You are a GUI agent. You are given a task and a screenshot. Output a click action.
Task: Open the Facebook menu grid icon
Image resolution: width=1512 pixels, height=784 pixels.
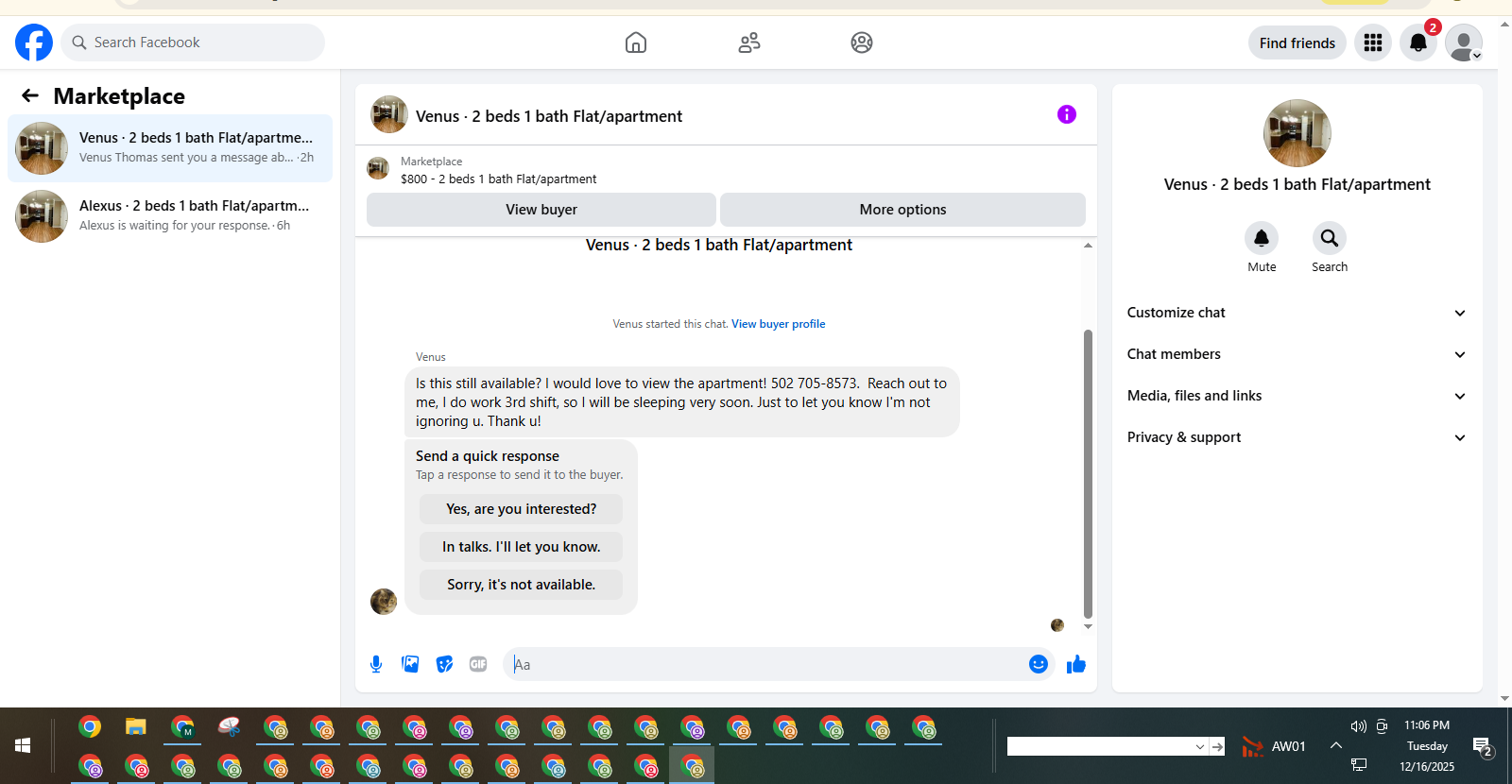(1373, 43)
